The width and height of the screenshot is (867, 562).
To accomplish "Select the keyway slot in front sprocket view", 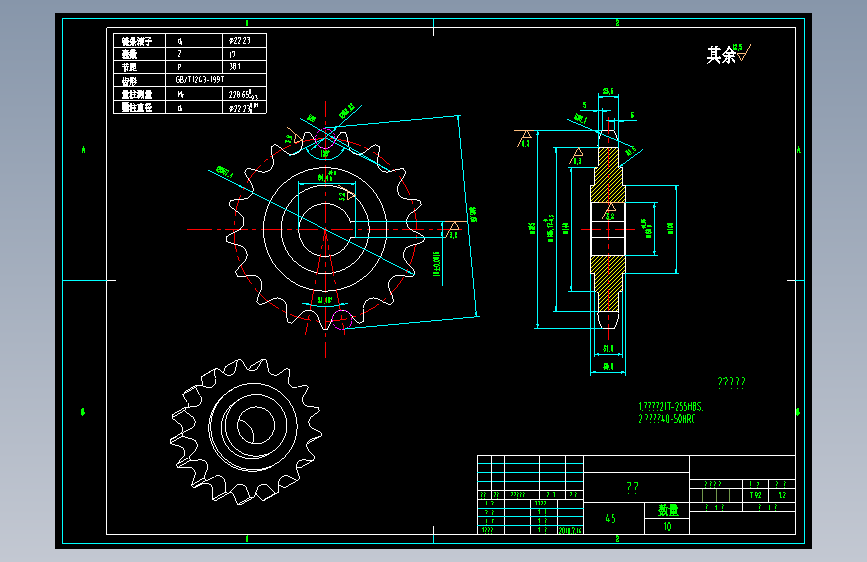I will pyautogui.click(x=351, y=229).
